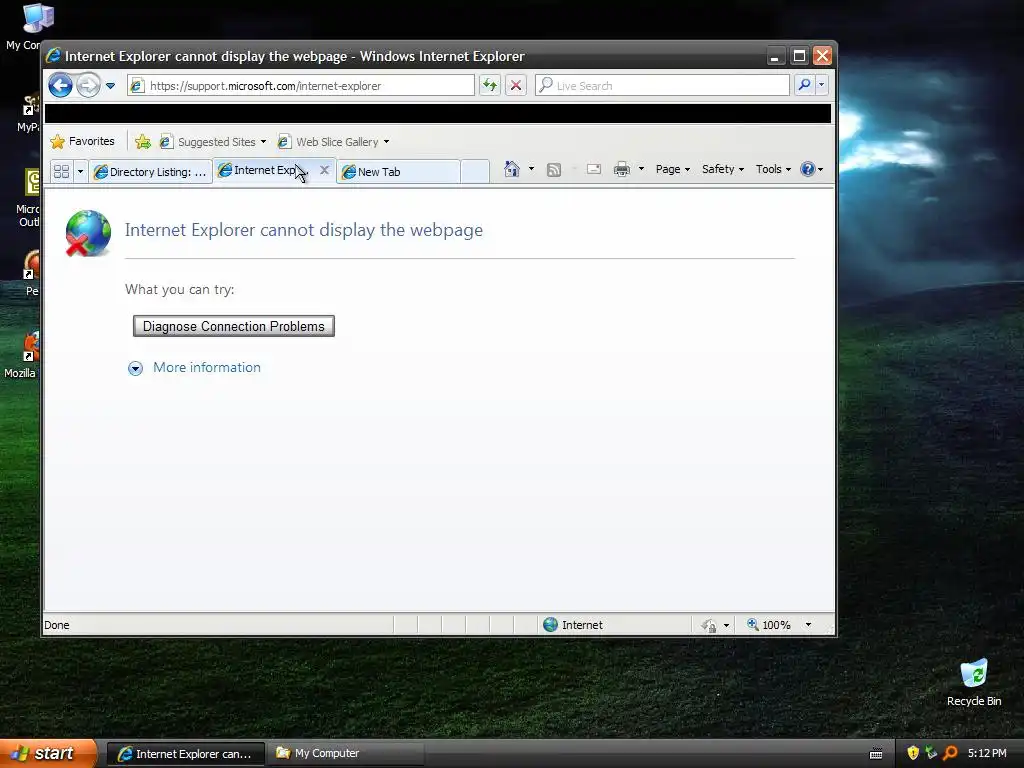Click inside the Live Search box
1024x768 pixels.
tap(662, 86)
